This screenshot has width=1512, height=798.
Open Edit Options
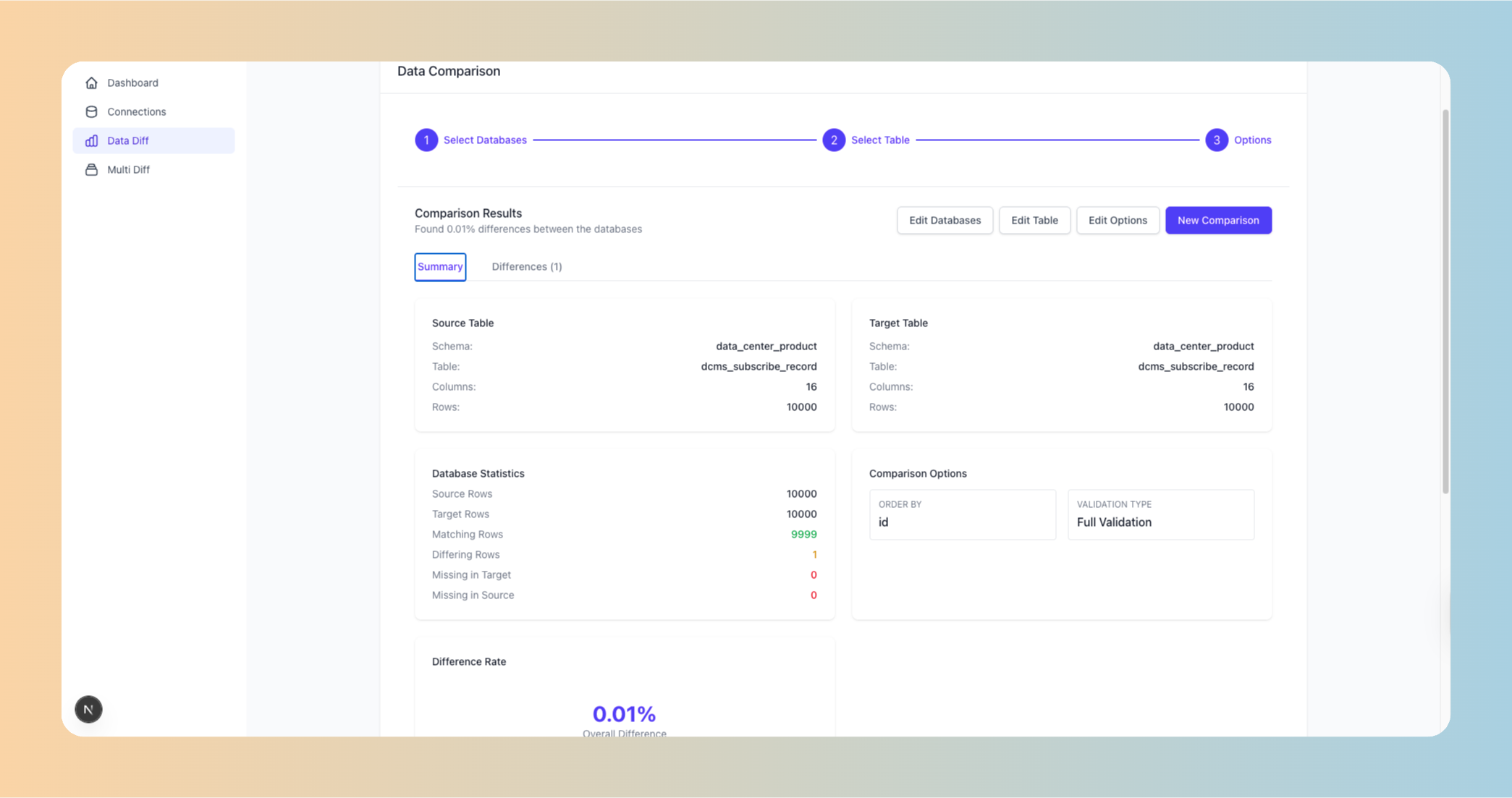[x=1117, y=220]
